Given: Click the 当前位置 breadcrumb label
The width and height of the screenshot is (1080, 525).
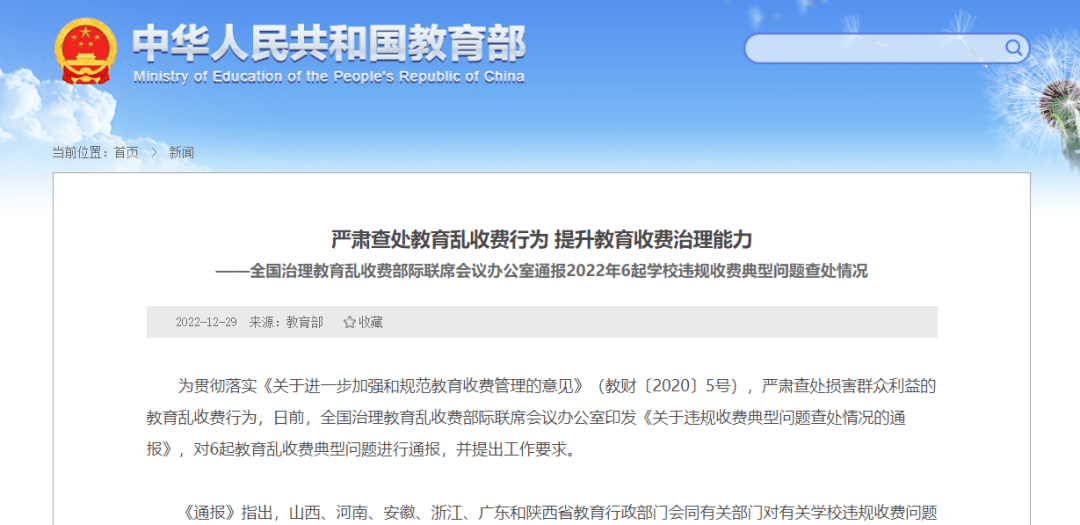Looking at the screenshot, I should coord(80,152).
